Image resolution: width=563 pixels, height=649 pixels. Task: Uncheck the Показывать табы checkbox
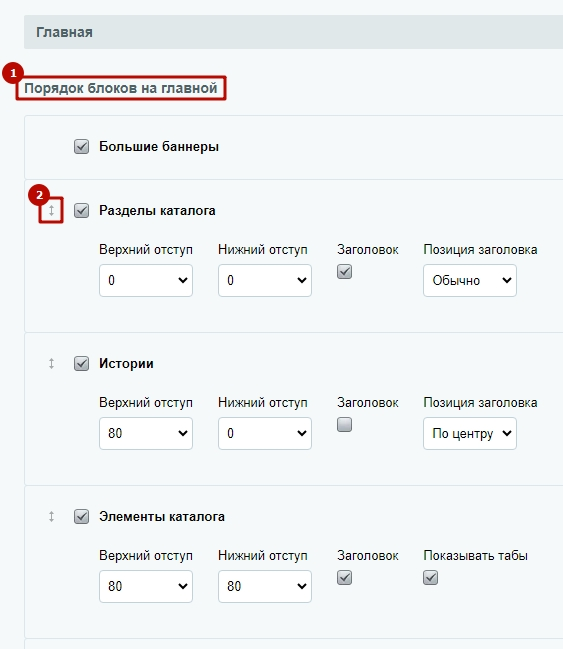tap(431, 577)
